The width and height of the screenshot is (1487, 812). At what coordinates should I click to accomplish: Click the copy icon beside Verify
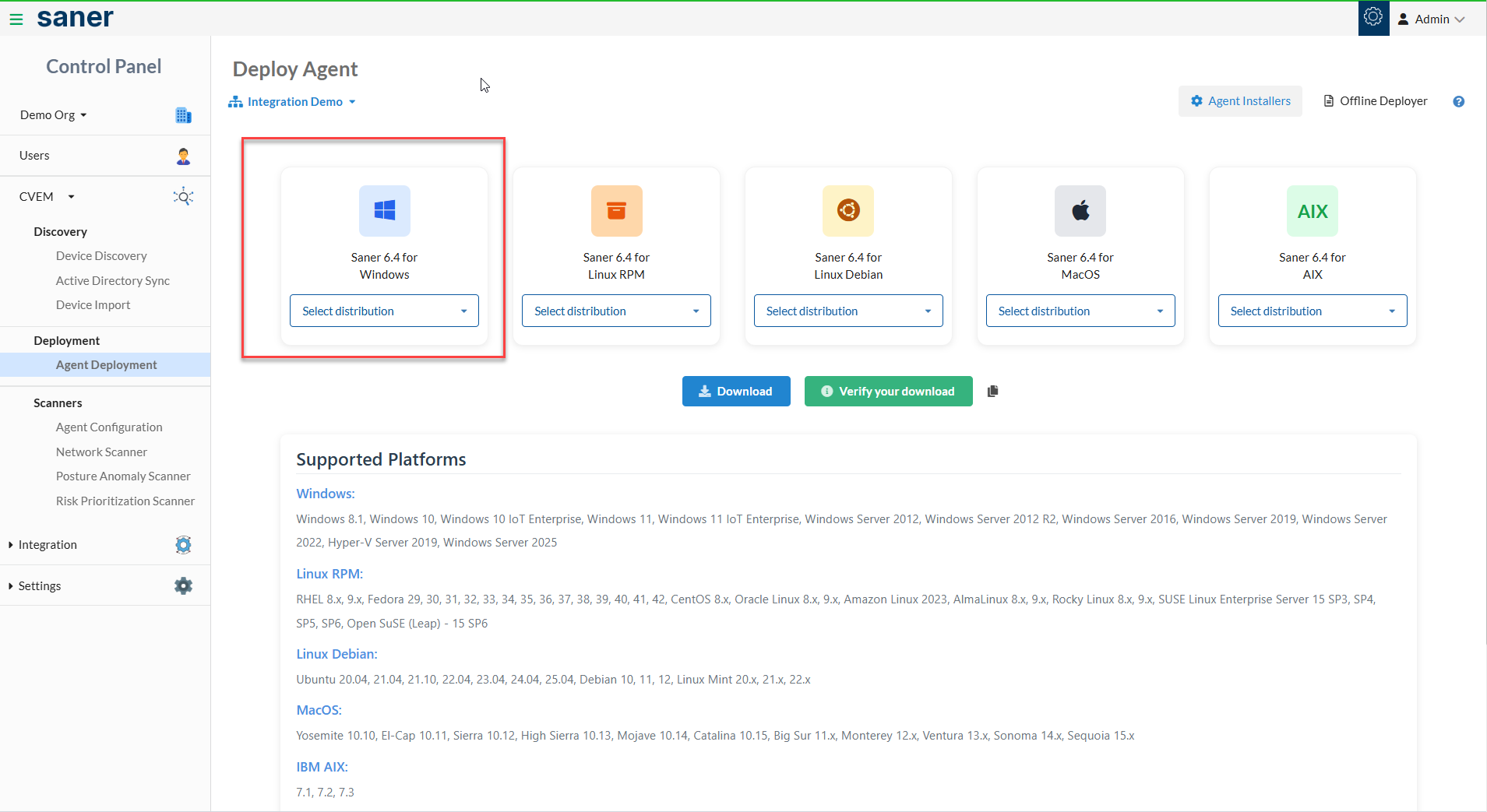pos(992,392)
